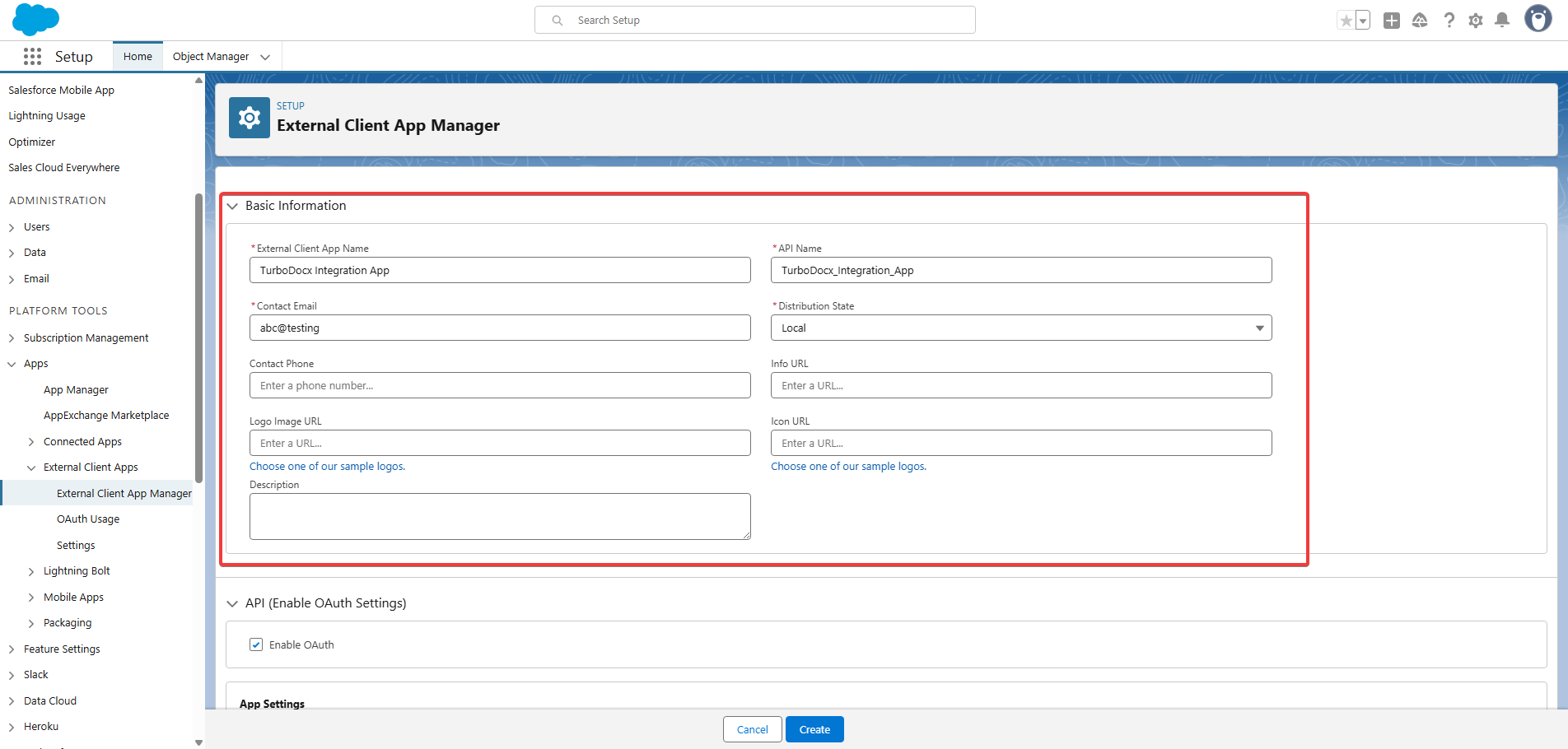Switch to the Object Manager tab
Image resolution: width=1568 pixels, height=749 pixels.
pyautogui.click(x=211, y=56)
